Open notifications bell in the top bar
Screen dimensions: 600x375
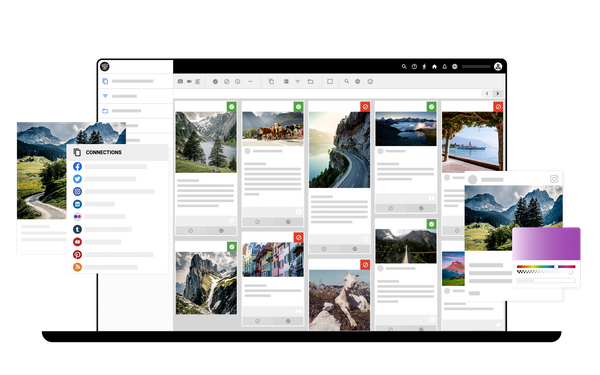[x=445, y=67]
